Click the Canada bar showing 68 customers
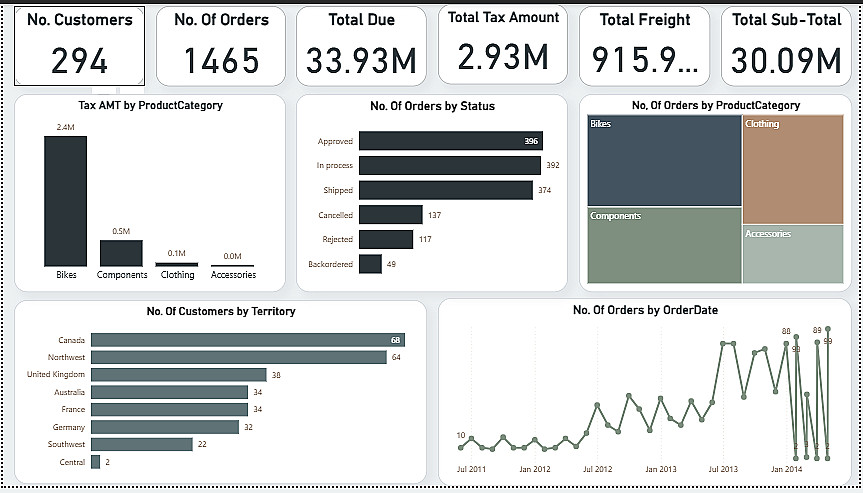 point(248,340)
